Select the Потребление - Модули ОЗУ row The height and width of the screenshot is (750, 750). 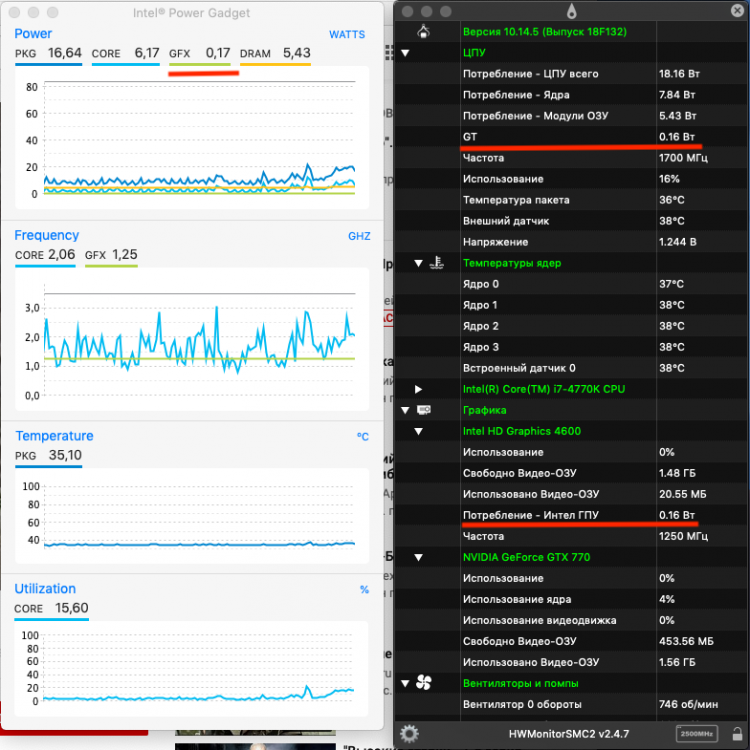[x=572, y=116]
